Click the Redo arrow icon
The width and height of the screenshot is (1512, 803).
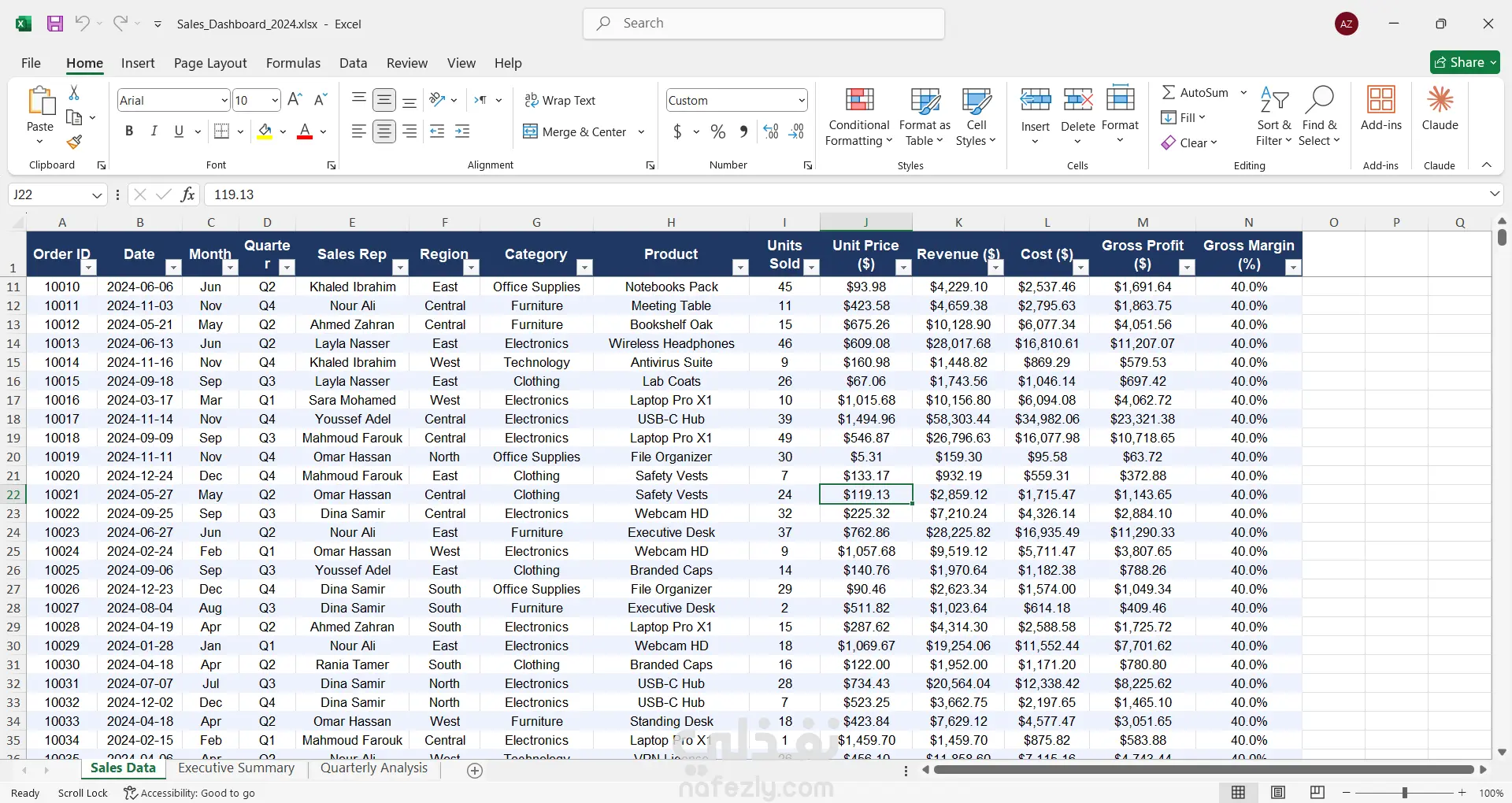tap(120, 23)
